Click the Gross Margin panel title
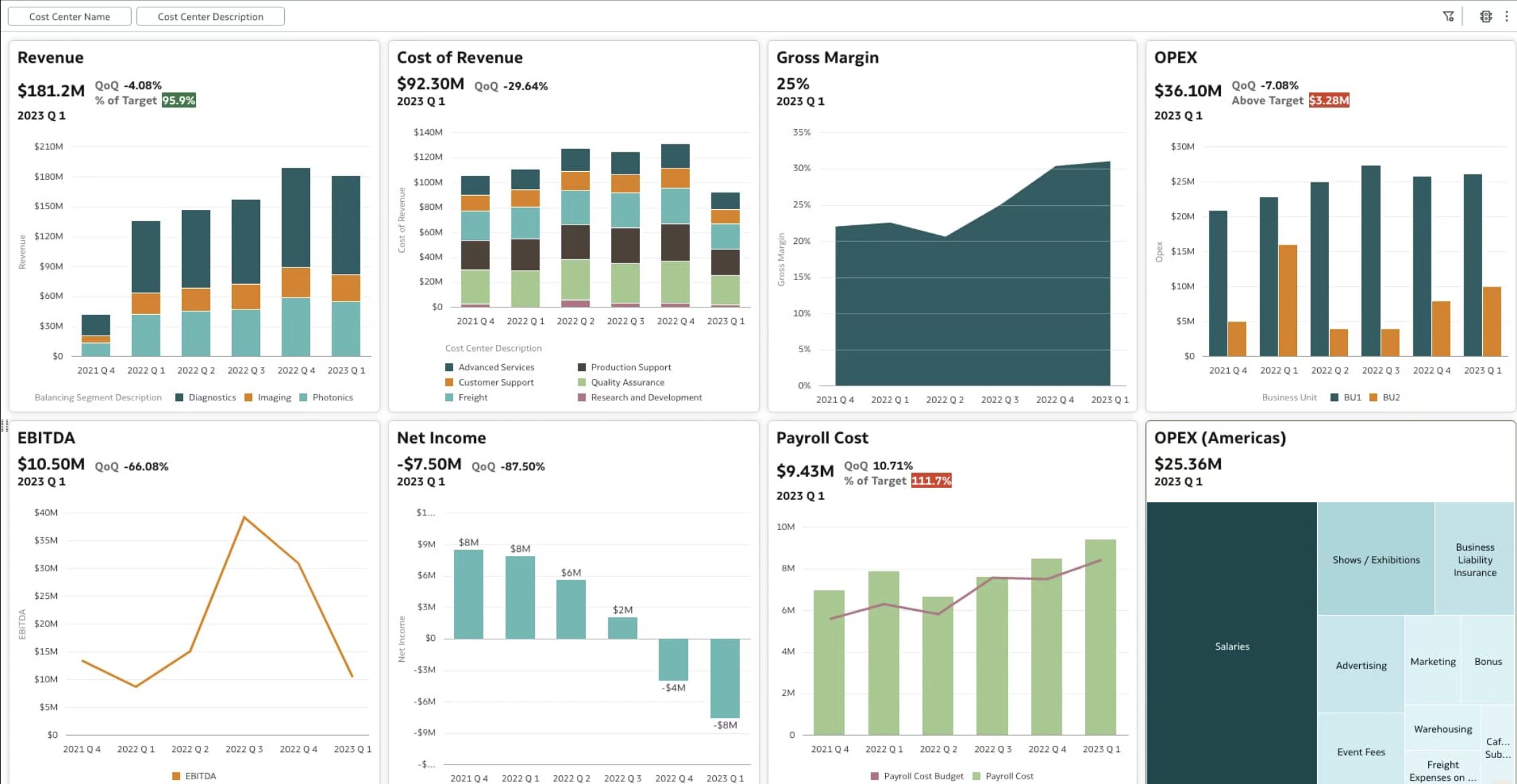 point(827,57)
